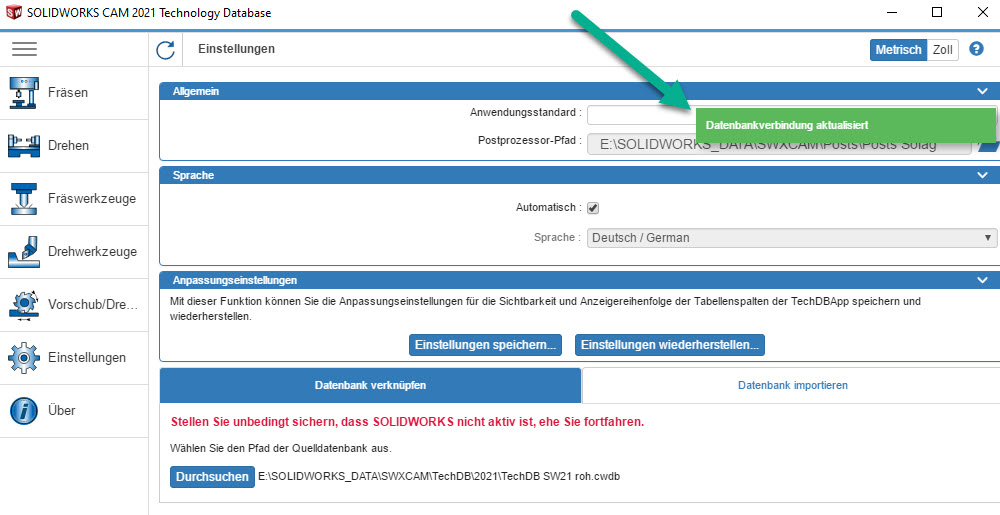Click Einstellungen speichern button

point(485,345)
